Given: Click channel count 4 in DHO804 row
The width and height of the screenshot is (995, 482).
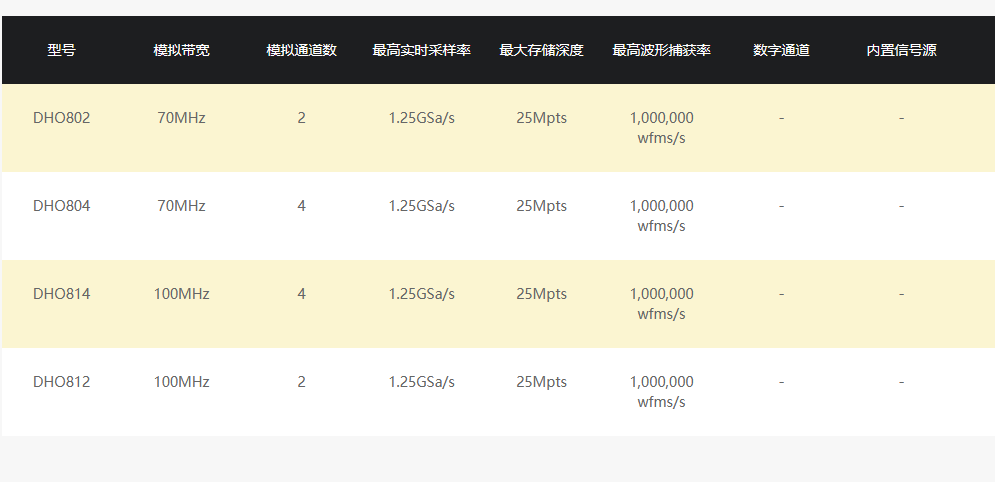Looking at the screenshot, I should [301, 206].
